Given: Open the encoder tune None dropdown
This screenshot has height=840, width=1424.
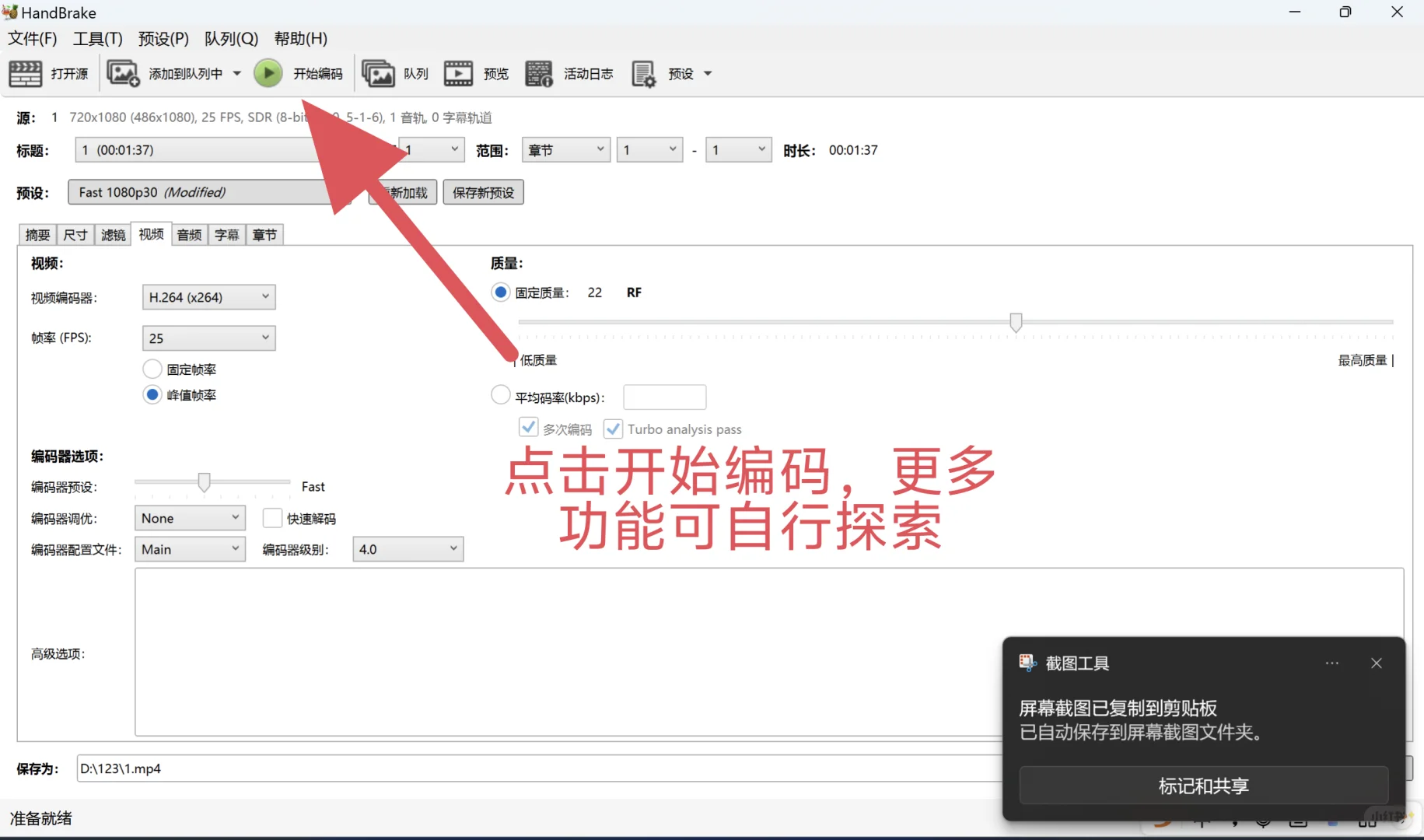Looking at the screenshot, I should (190, 518).
